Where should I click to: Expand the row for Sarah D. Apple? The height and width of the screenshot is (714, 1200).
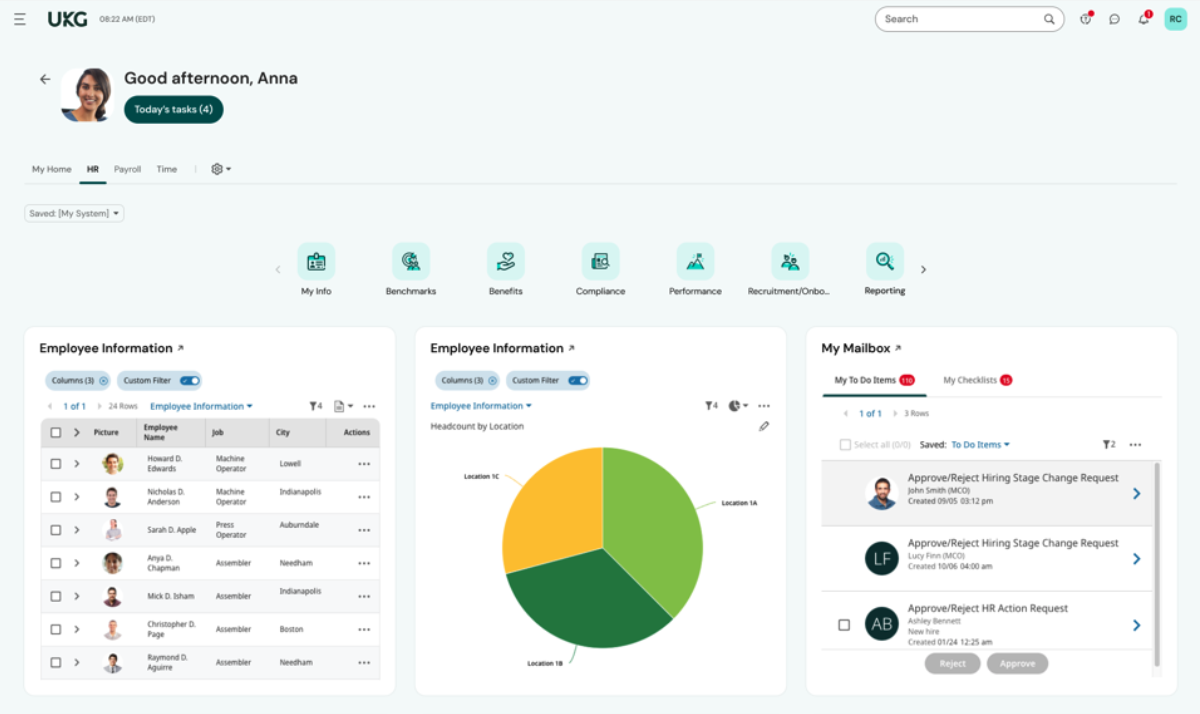click(x=76, y=530)
